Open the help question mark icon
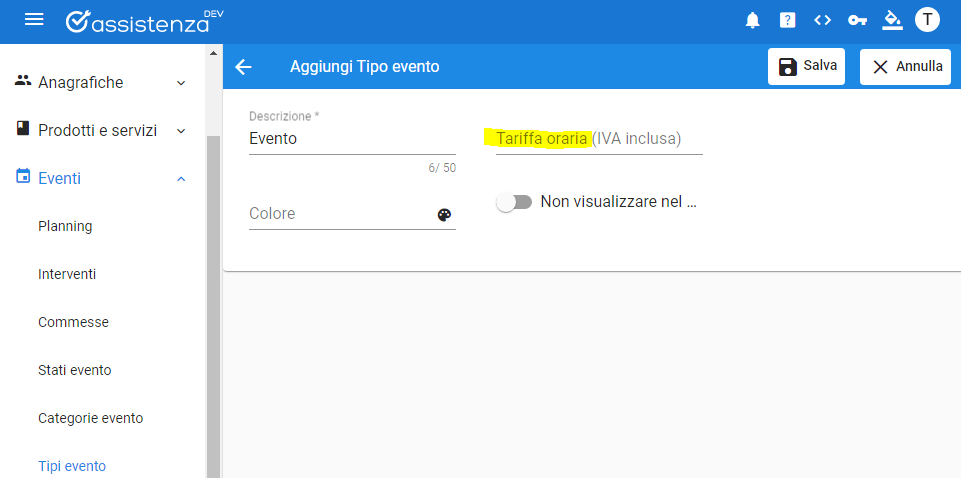961x478 pixels. click(788, 20)
